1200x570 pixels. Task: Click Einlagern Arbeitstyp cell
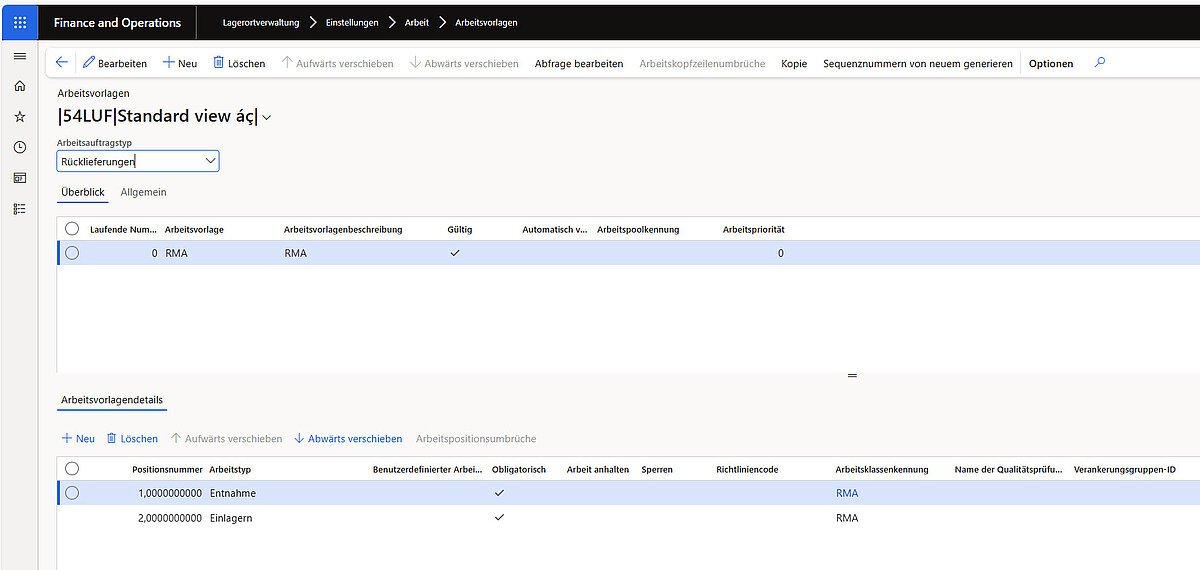230,517
